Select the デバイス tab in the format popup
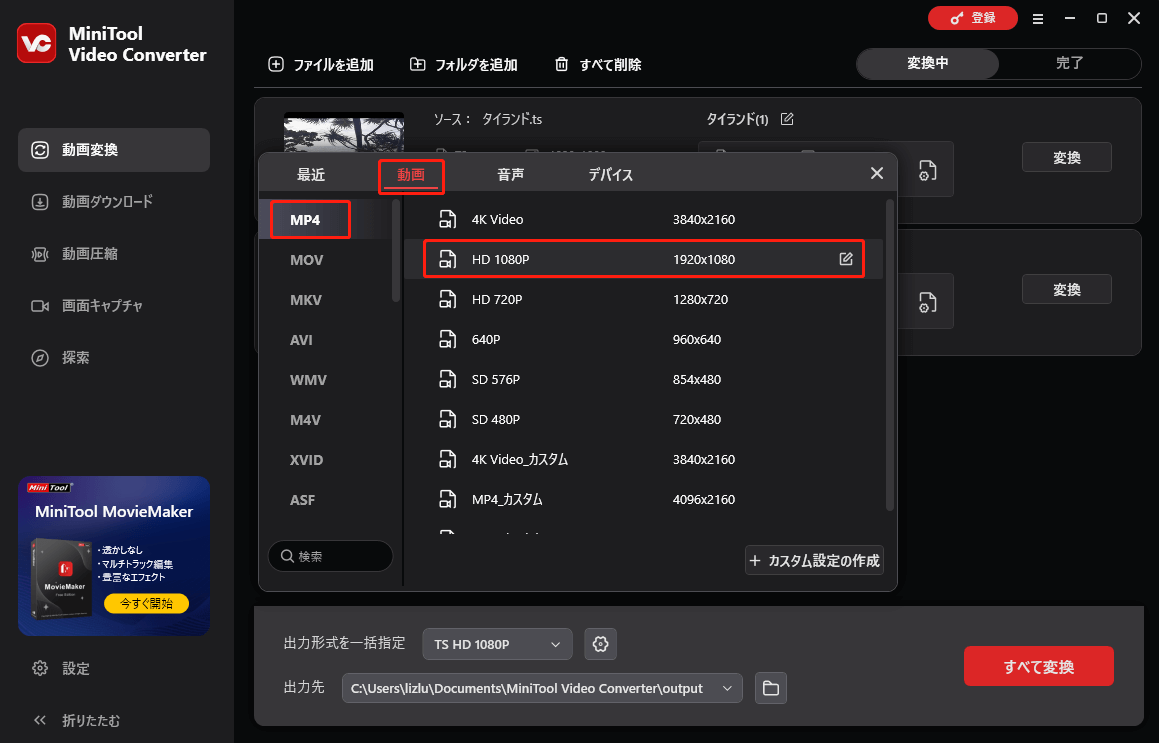 (x=611, y=174)
